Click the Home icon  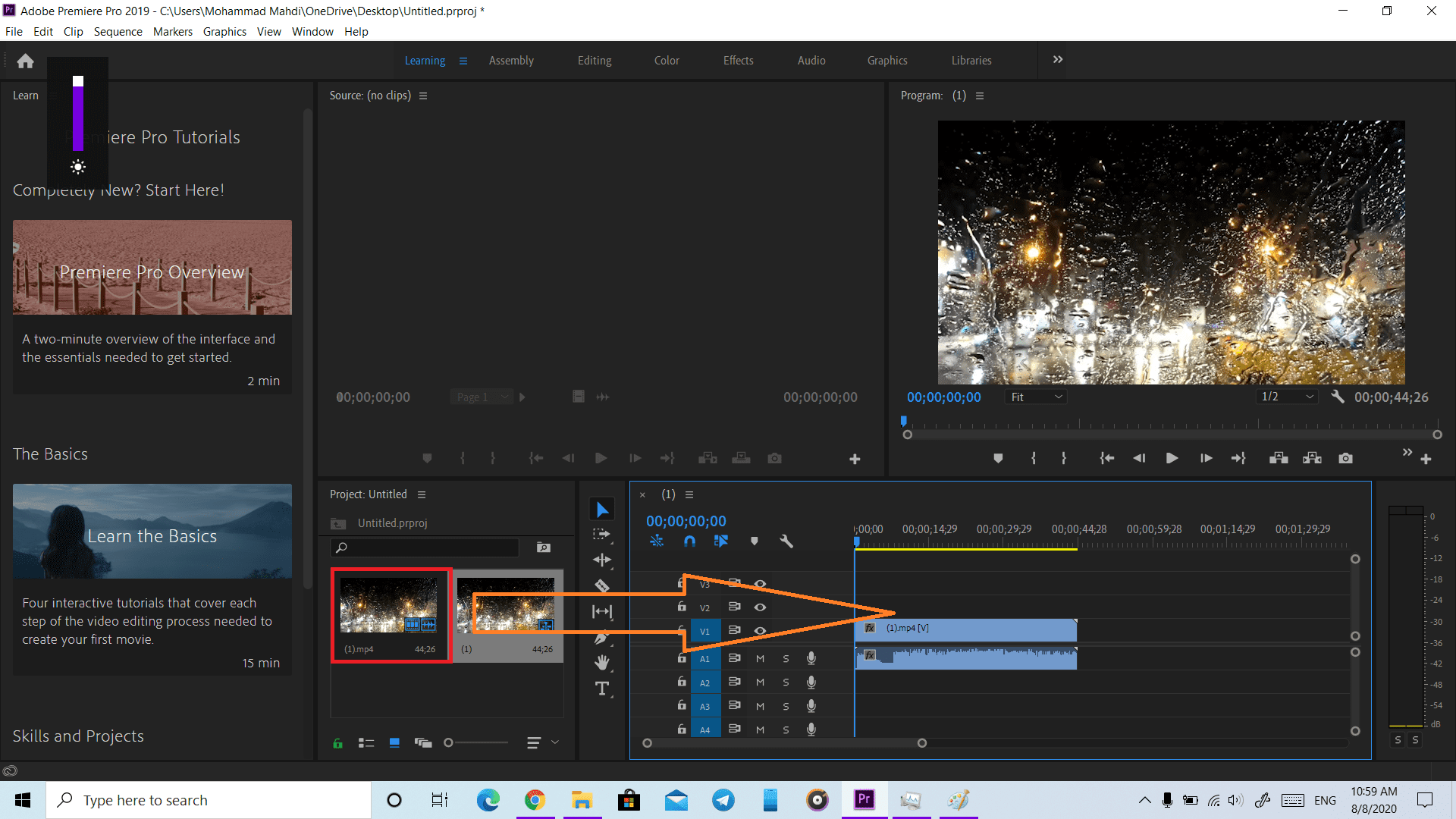pyautogui.click(x=25, y=61)
